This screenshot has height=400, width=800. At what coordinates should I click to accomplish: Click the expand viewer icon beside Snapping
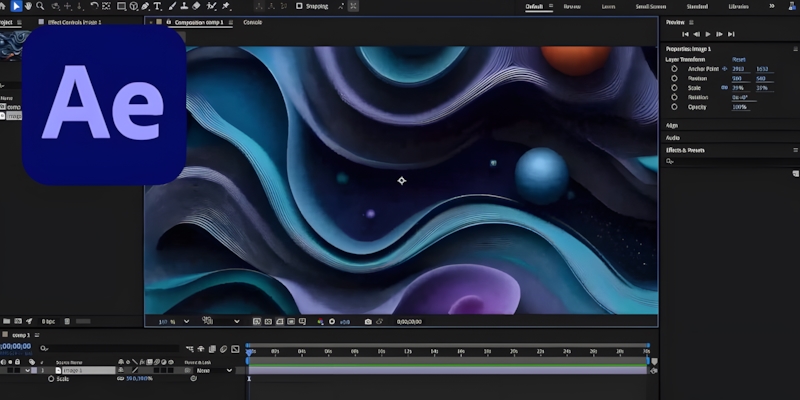[x=353, y=6]
